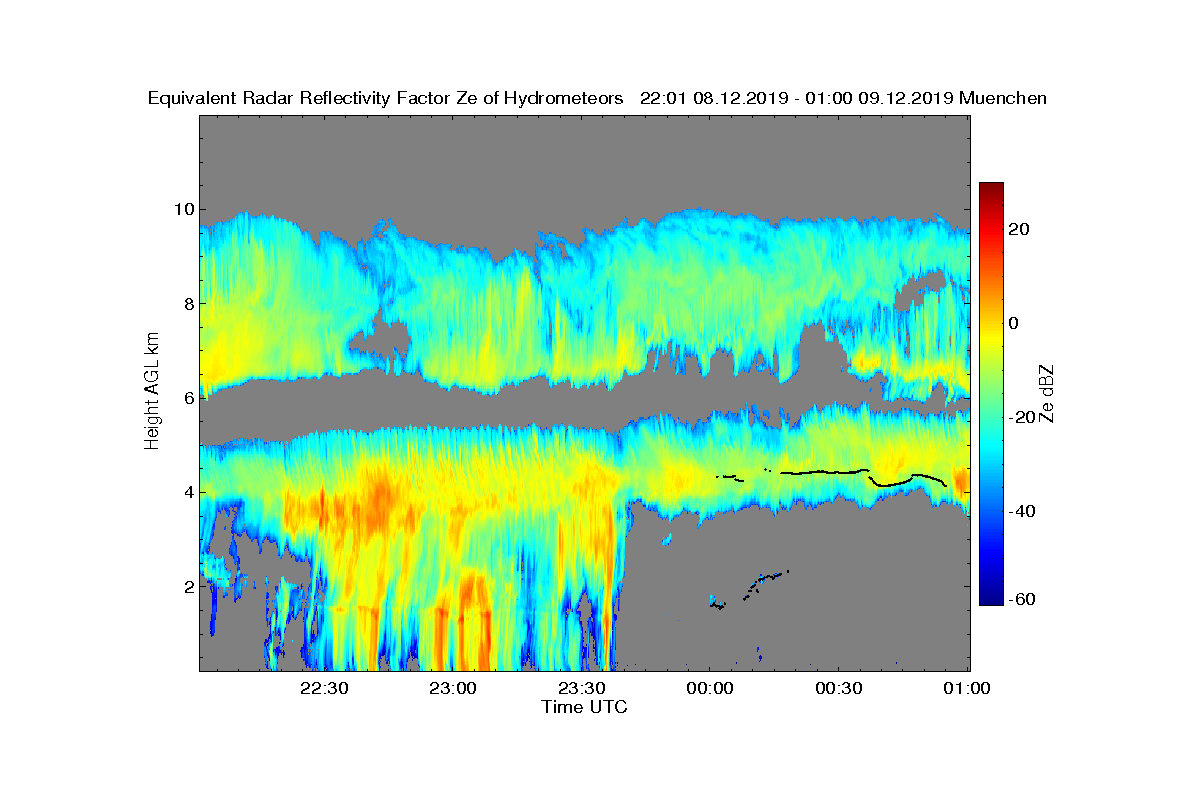This screenshot has height=800, width=1200.
Task: Click the plot title 'Equivalent Radar Reflectivity Factor Ze of Hydrometeors'
Action: (x=386, y=98)
